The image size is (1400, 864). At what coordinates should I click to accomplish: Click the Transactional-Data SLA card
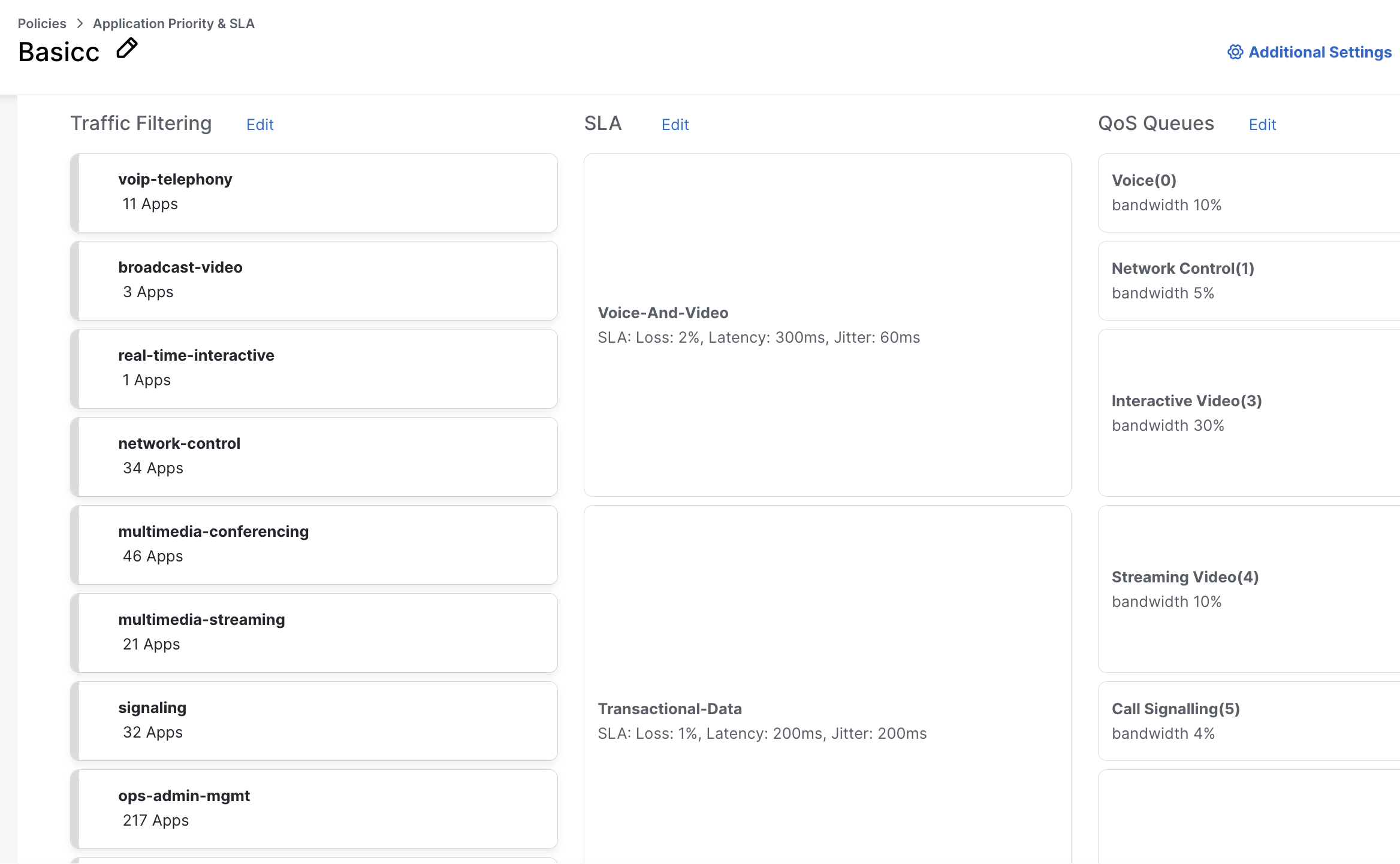[x=827, y=721]
